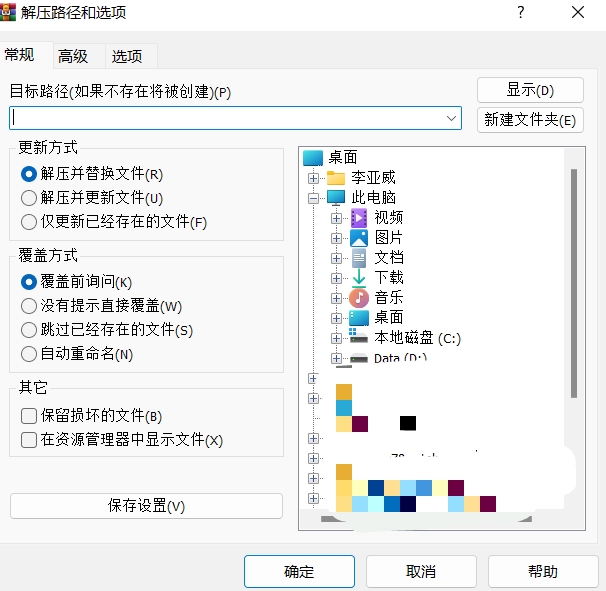
Task: Open the 目标路径 dropdown arrow
Action: point(451,118)
